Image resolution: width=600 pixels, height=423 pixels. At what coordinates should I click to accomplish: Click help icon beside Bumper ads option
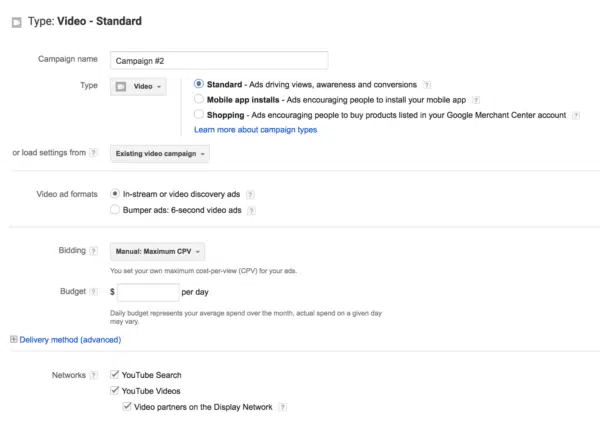(250, 211)
